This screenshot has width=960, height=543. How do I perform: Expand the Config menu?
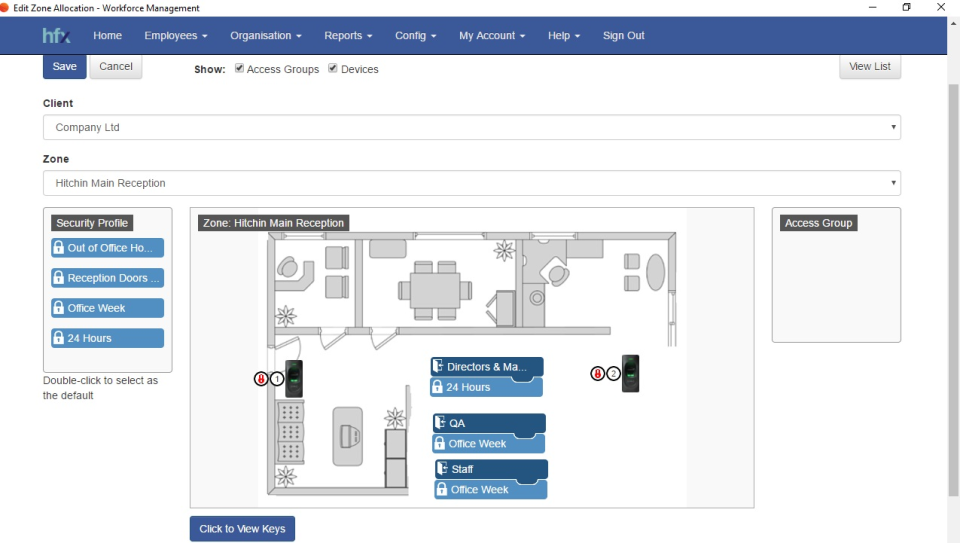pos(415,36)
